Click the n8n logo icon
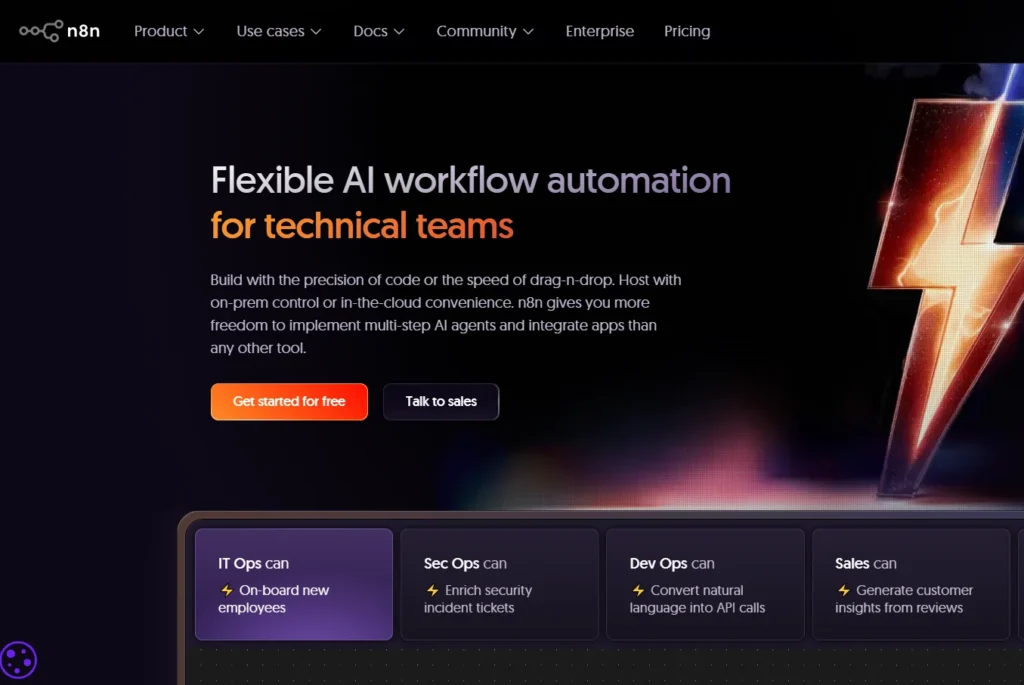Image resolution: width=1024 pixels, height=685 pixels. (40, 31)
